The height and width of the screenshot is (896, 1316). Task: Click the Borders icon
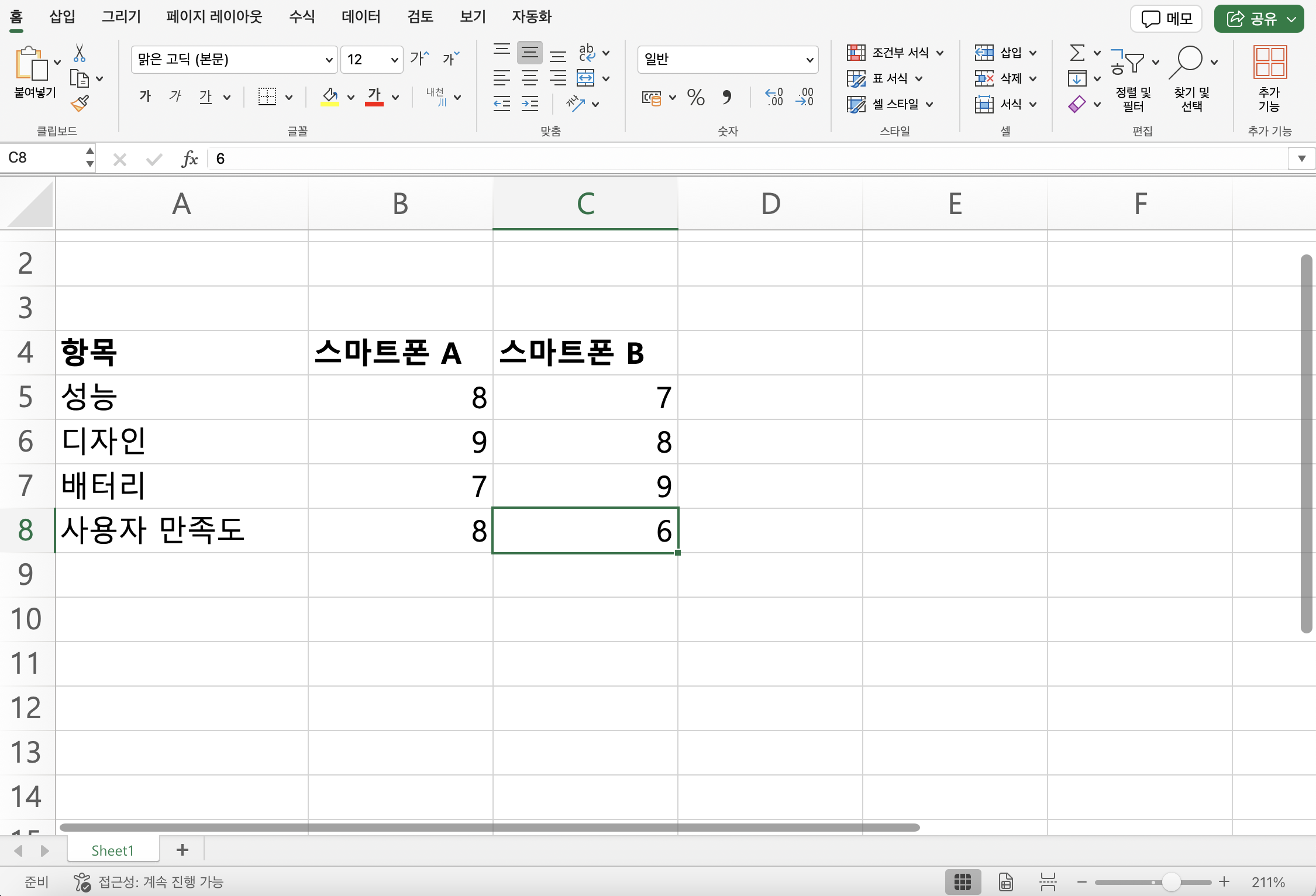point(267,97)
